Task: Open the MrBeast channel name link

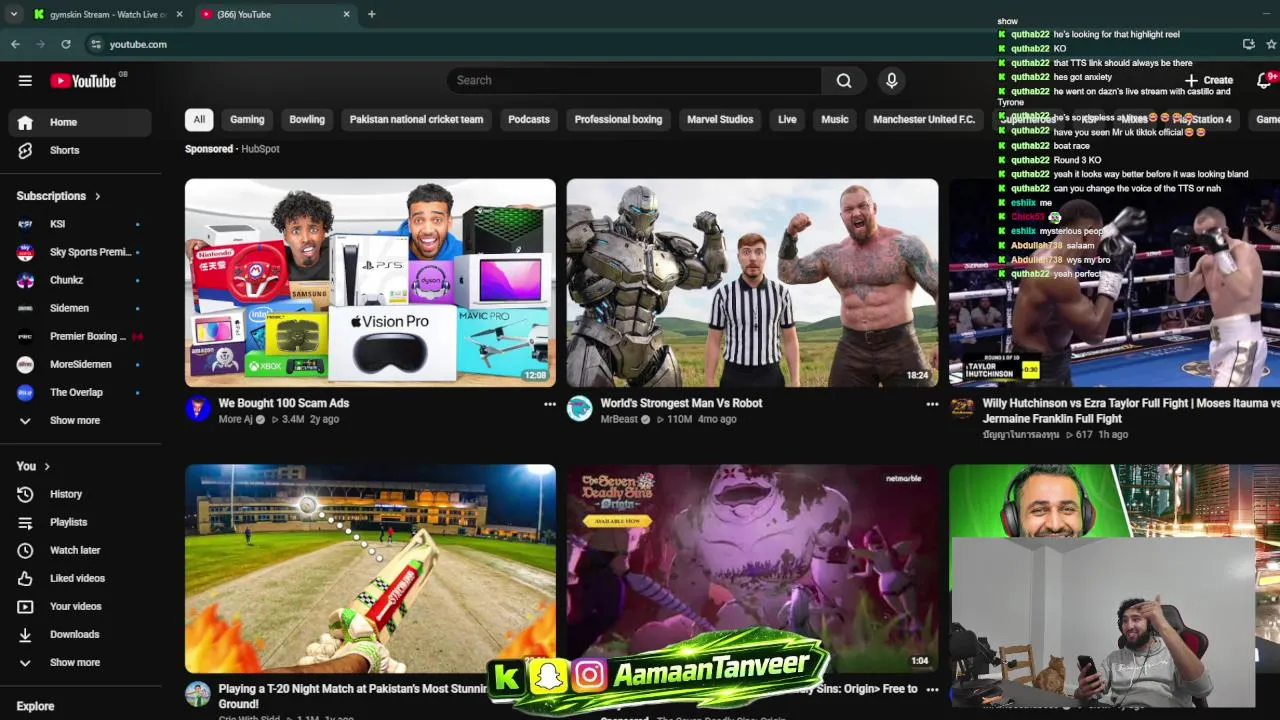Action: 619,419
